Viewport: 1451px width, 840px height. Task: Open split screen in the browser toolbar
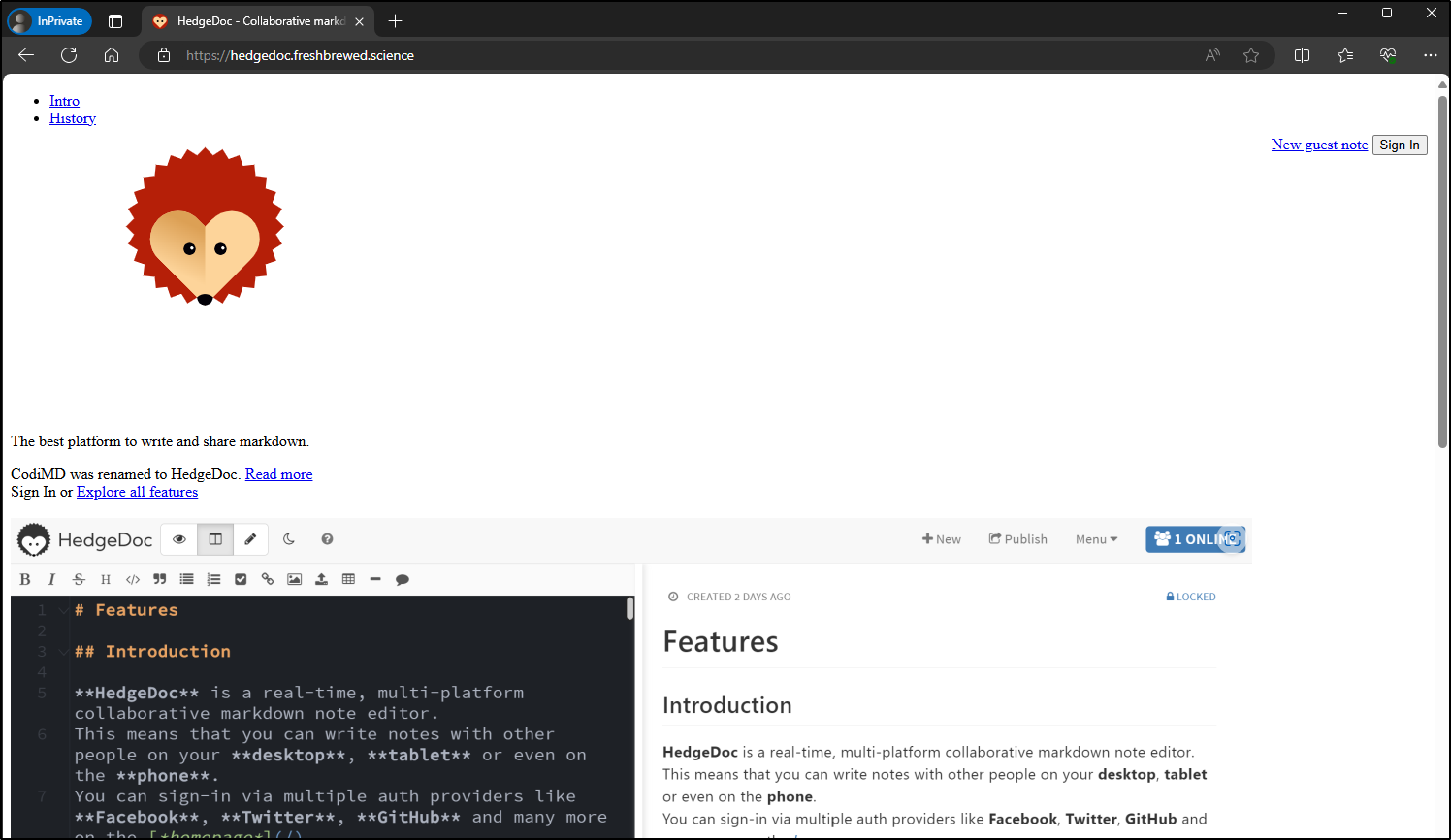pos(1303,55)
